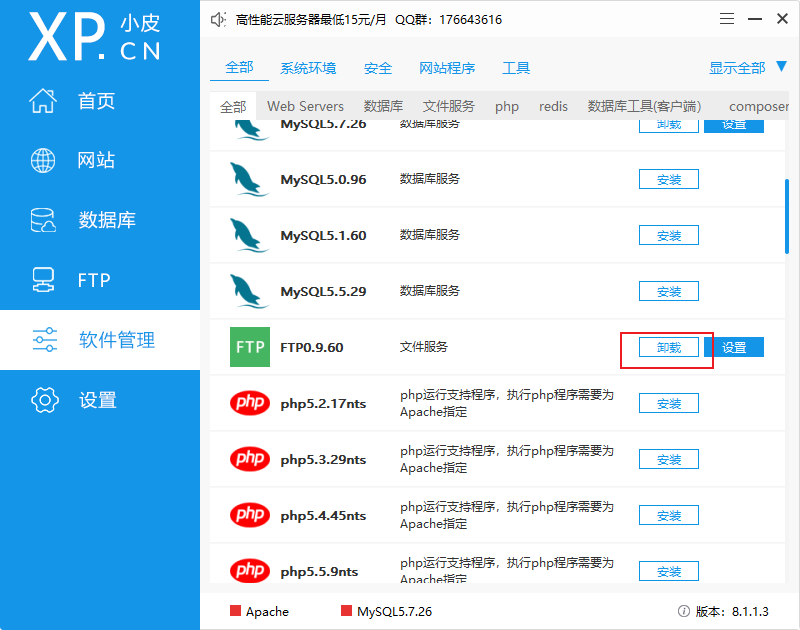Viewport: 800px width, 630px height.
Task: Click the speaker announcement icon
Action: (x=218, y=20)
